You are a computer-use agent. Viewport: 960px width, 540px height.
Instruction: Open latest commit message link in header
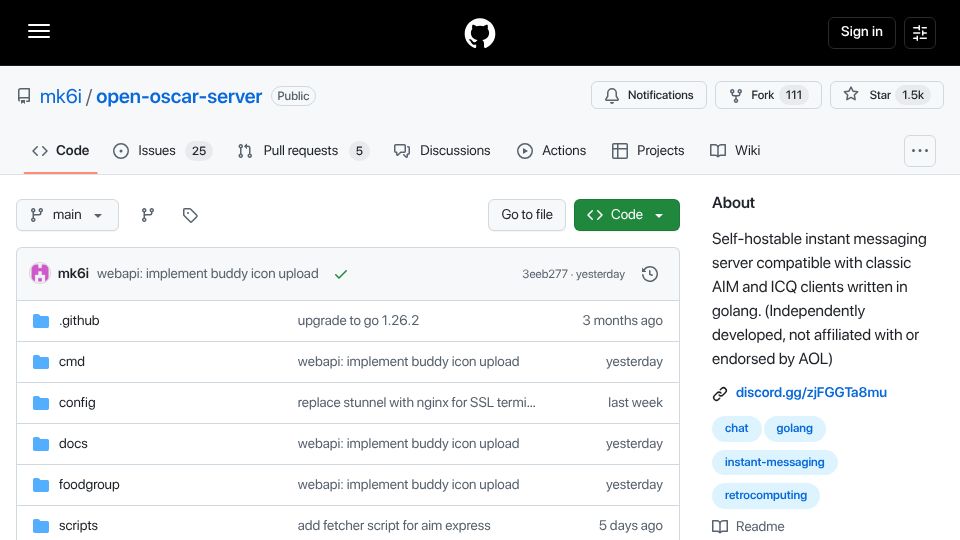click(208, 274)
